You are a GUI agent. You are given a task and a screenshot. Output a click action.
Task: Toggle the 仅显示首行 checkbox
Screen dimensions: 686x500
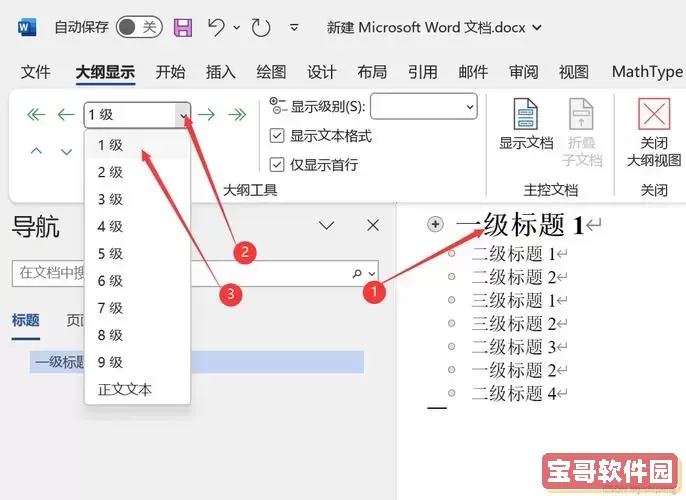pos(276,165)
